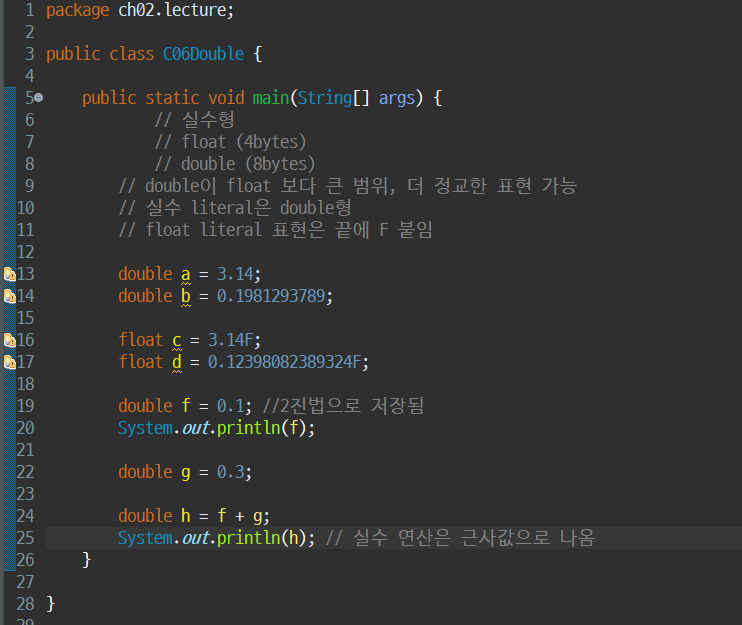Click comment '// double (8bytes)'
742x625 pixels.
click(x=235, y=164)
